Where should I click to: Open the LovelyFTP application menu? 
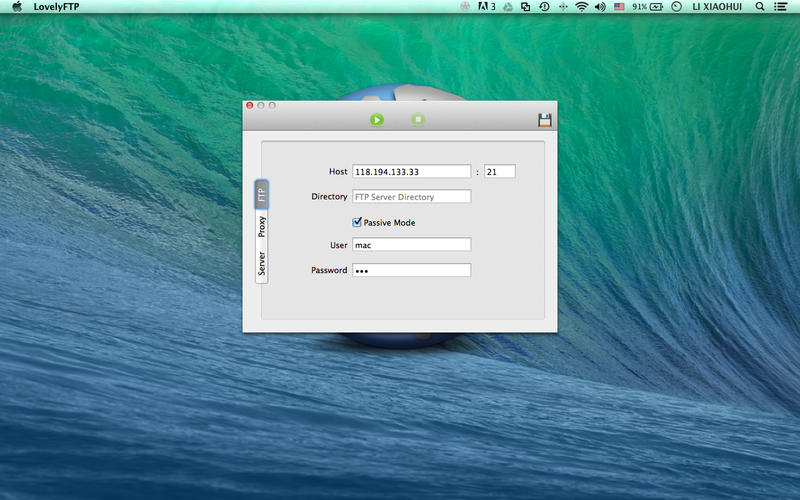pos(56,7)
